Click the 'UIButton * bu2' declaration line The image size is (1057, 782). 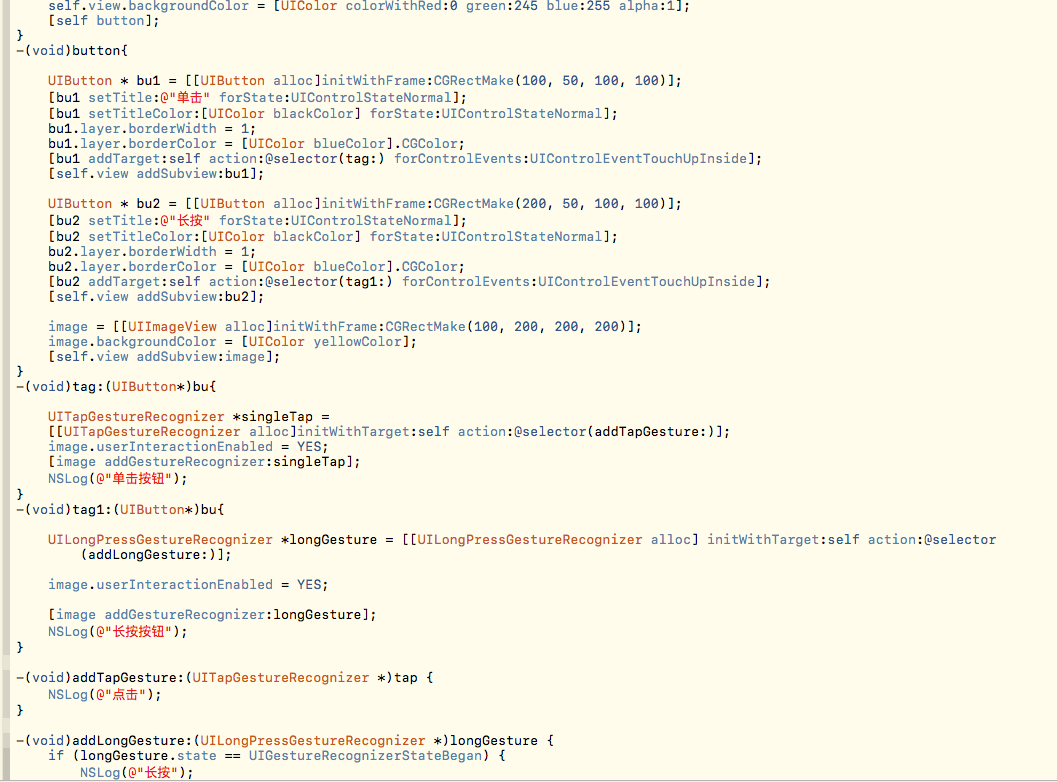coord(365,204)
